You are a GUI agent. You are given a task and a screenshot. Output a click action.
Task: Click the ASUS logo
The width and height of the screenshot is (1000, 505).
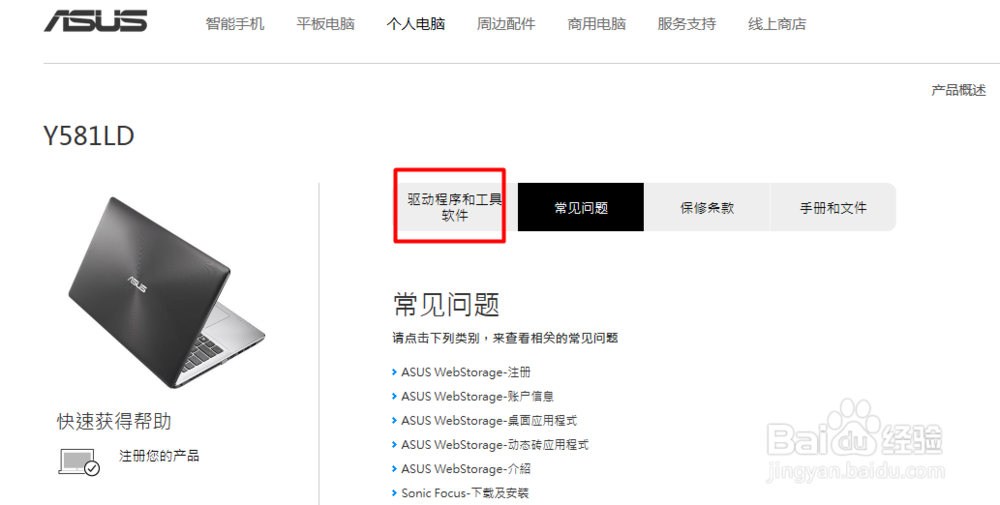[96, 21]
